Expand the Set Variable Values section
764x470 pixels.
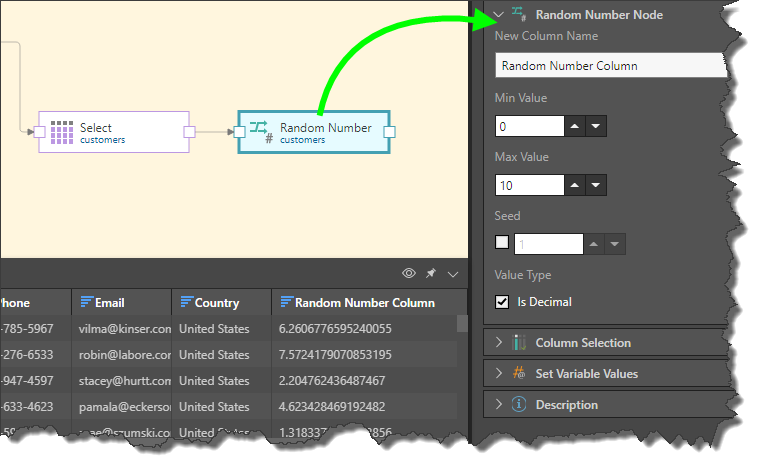(499, 374)
